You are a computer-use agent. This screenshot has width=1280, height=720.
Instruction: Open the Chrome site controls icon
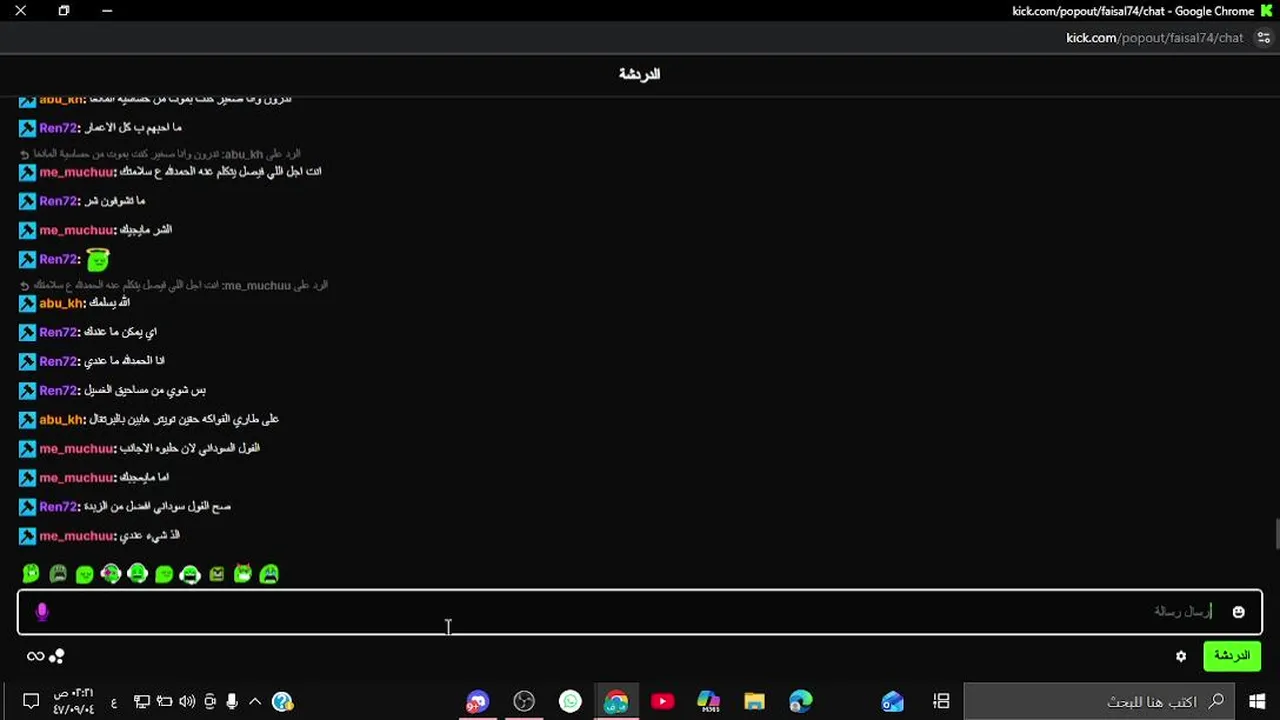point(1263,38)
